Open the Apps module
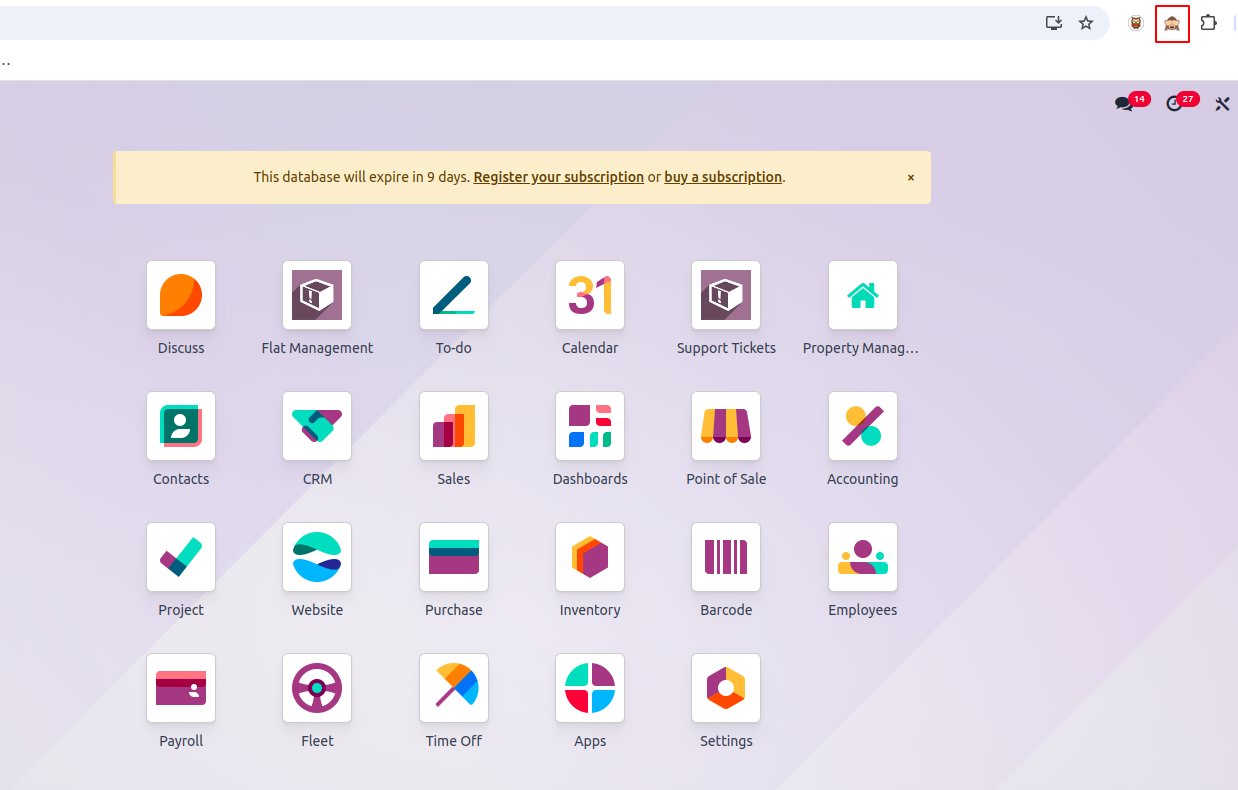Viewport: 1238px width, 790px height. (x=590, y=688)
